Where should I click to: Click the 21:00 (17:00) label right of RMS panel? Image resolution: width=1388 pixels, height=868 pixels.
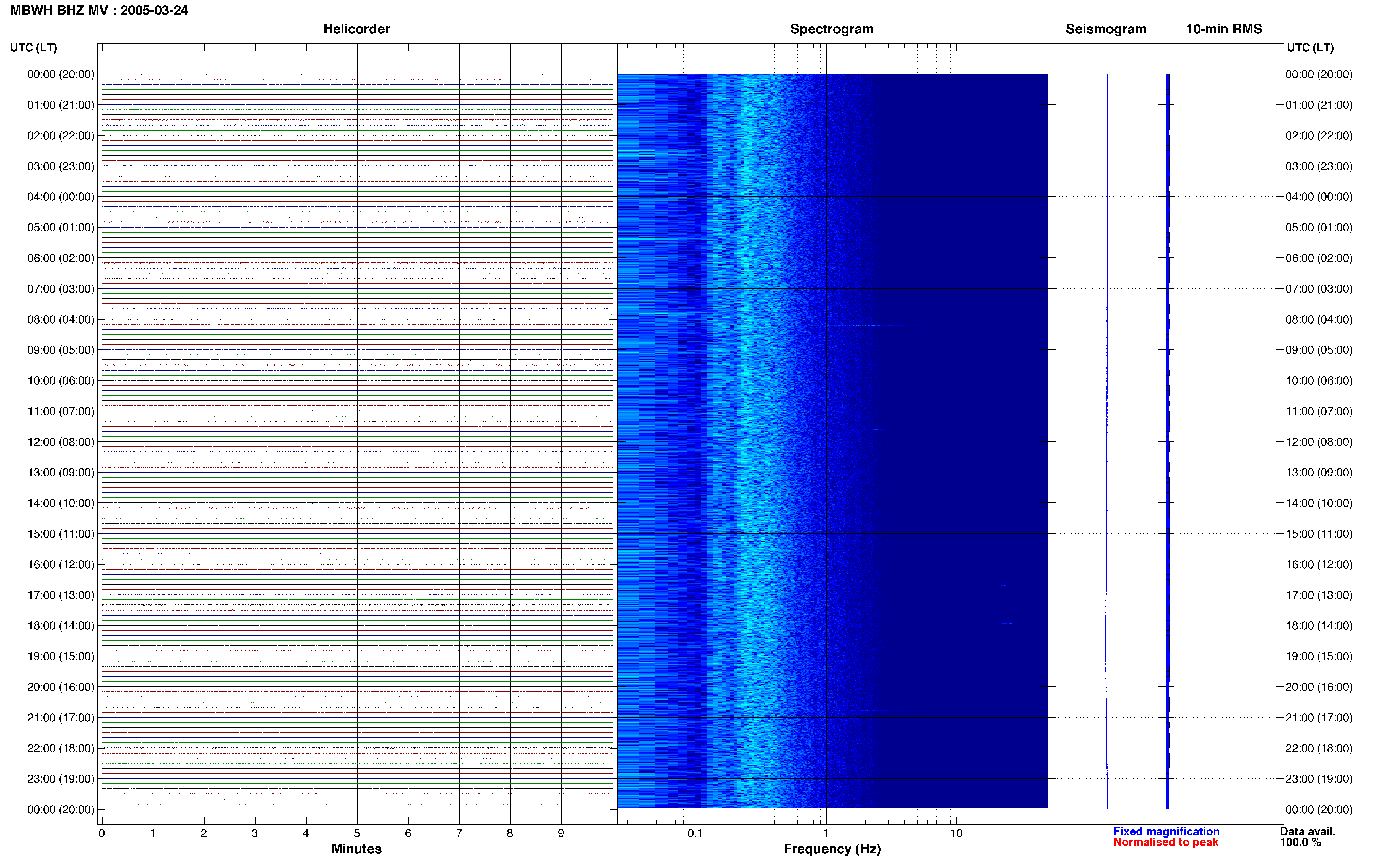tap(1319, 718)
